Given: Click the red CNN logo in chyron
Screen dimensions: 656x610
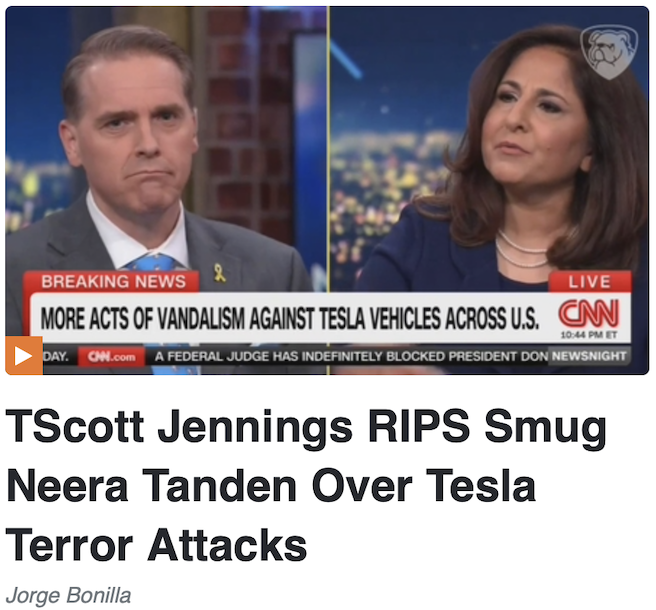Looking at the screenshot, I should 589,313.
